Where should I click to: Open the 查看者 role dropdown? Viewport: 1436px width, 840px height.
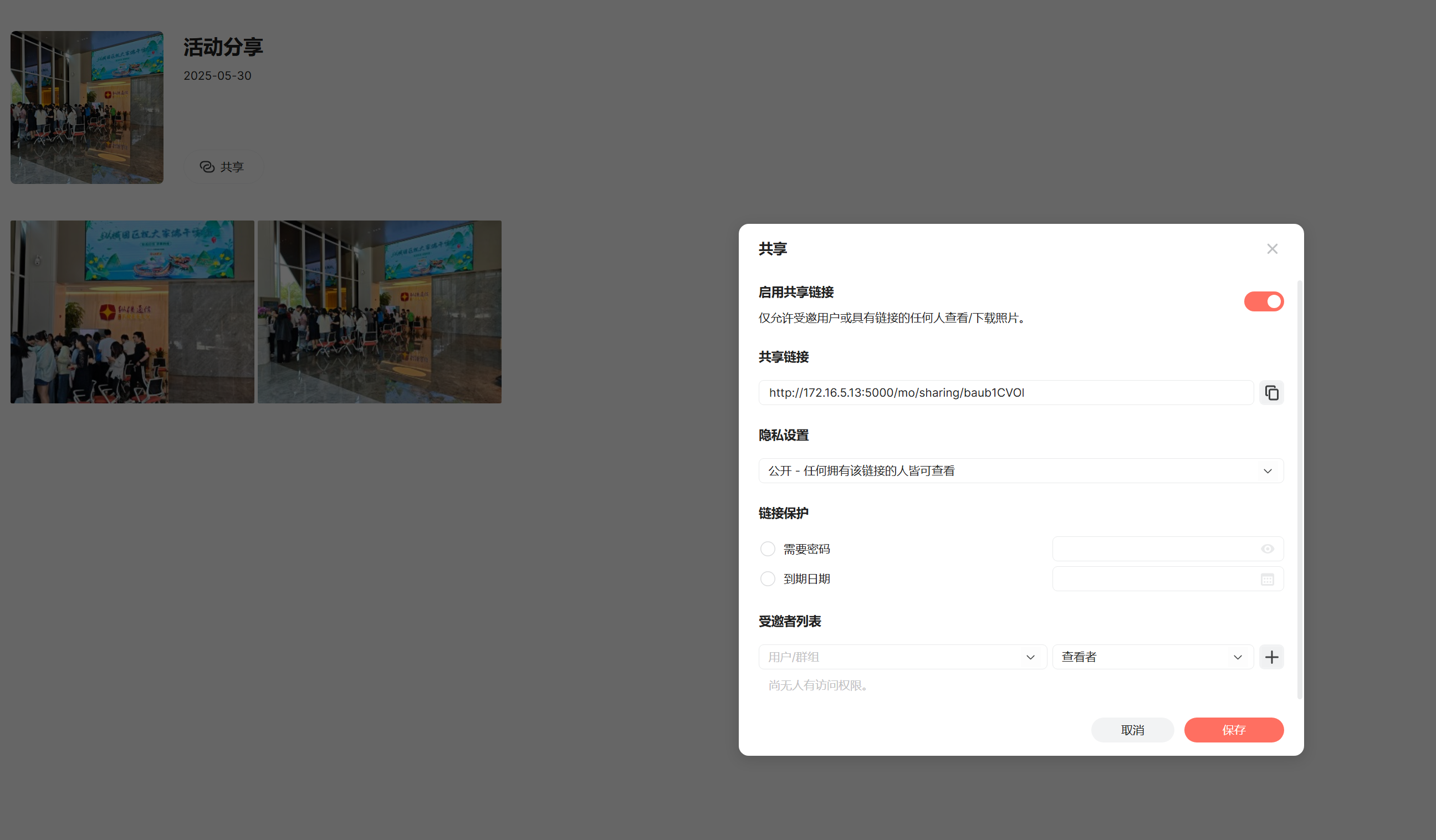[x=1152, y=657]
